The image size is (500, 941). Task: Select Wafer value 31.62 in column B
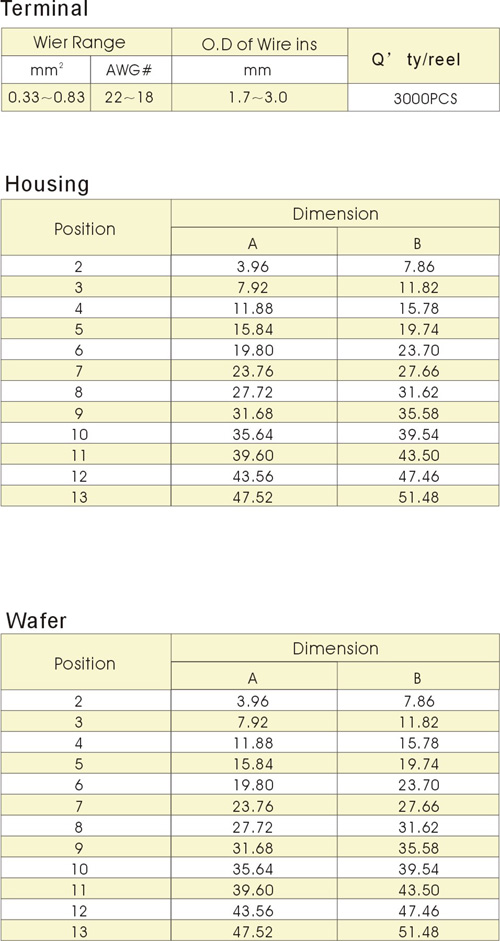click(418, 826)
